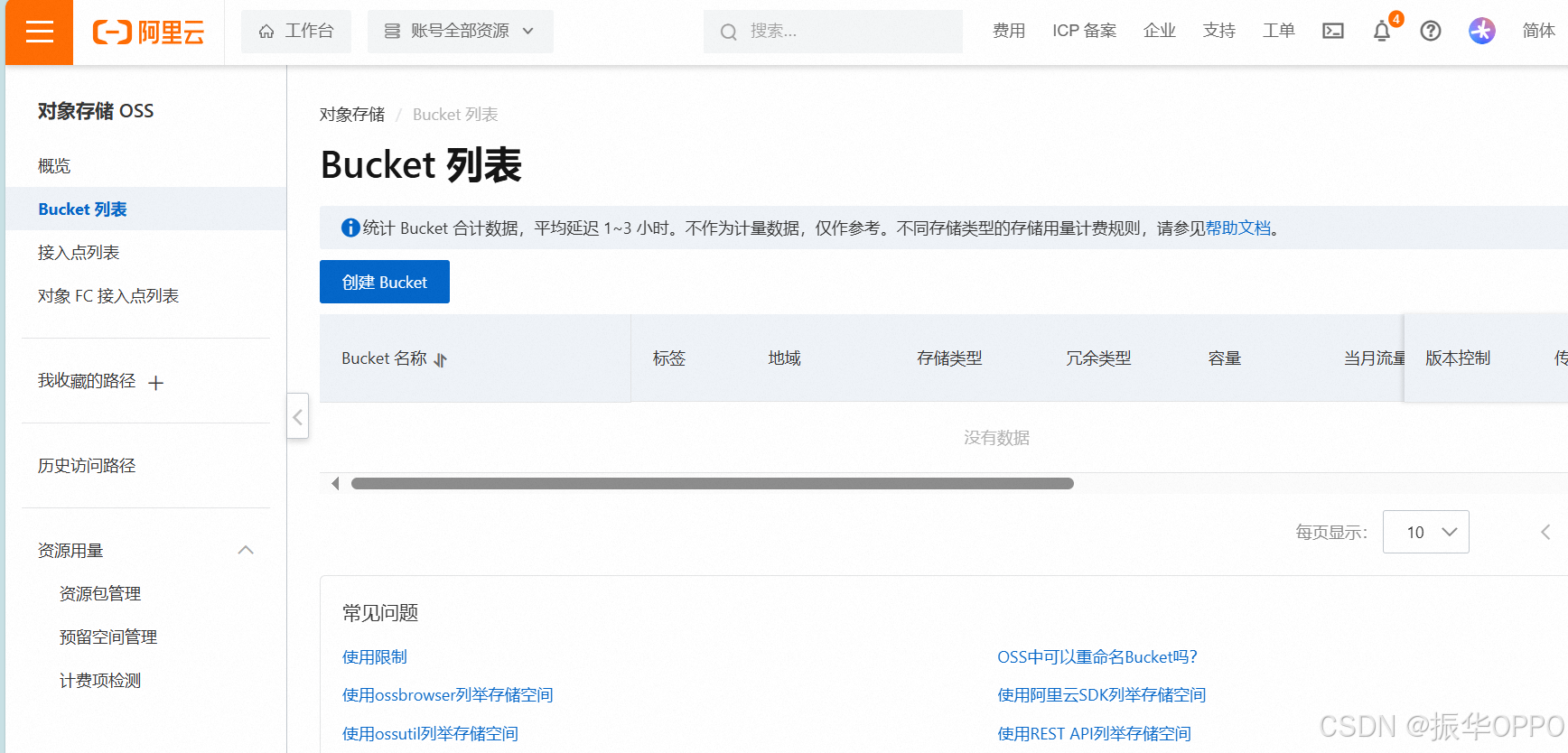This screenshot has width=1568, height=753.
Task: Open the orange hamburger menu
Action: click(x=39, y=33)
